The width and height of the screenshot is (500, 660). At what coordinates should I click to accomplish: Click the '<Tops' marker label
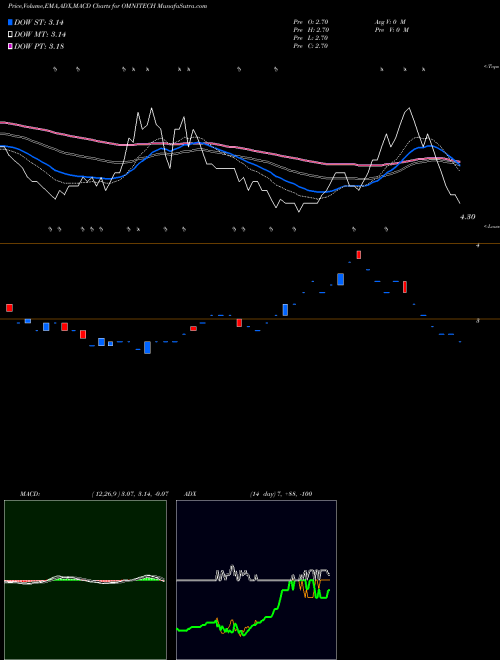tap(491, 67)
